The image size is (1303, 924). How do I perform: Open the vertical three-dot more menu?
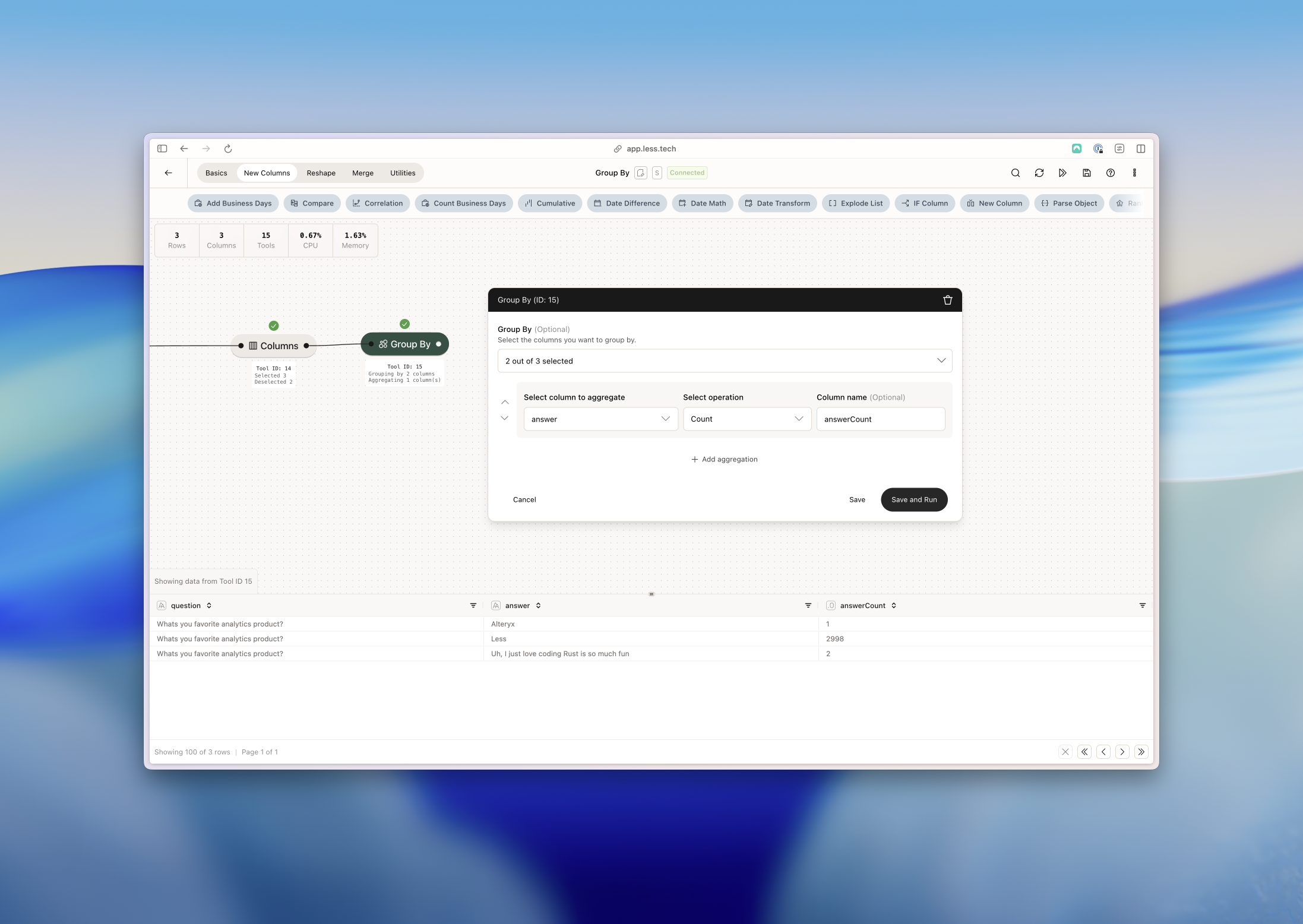[1134, 173]
